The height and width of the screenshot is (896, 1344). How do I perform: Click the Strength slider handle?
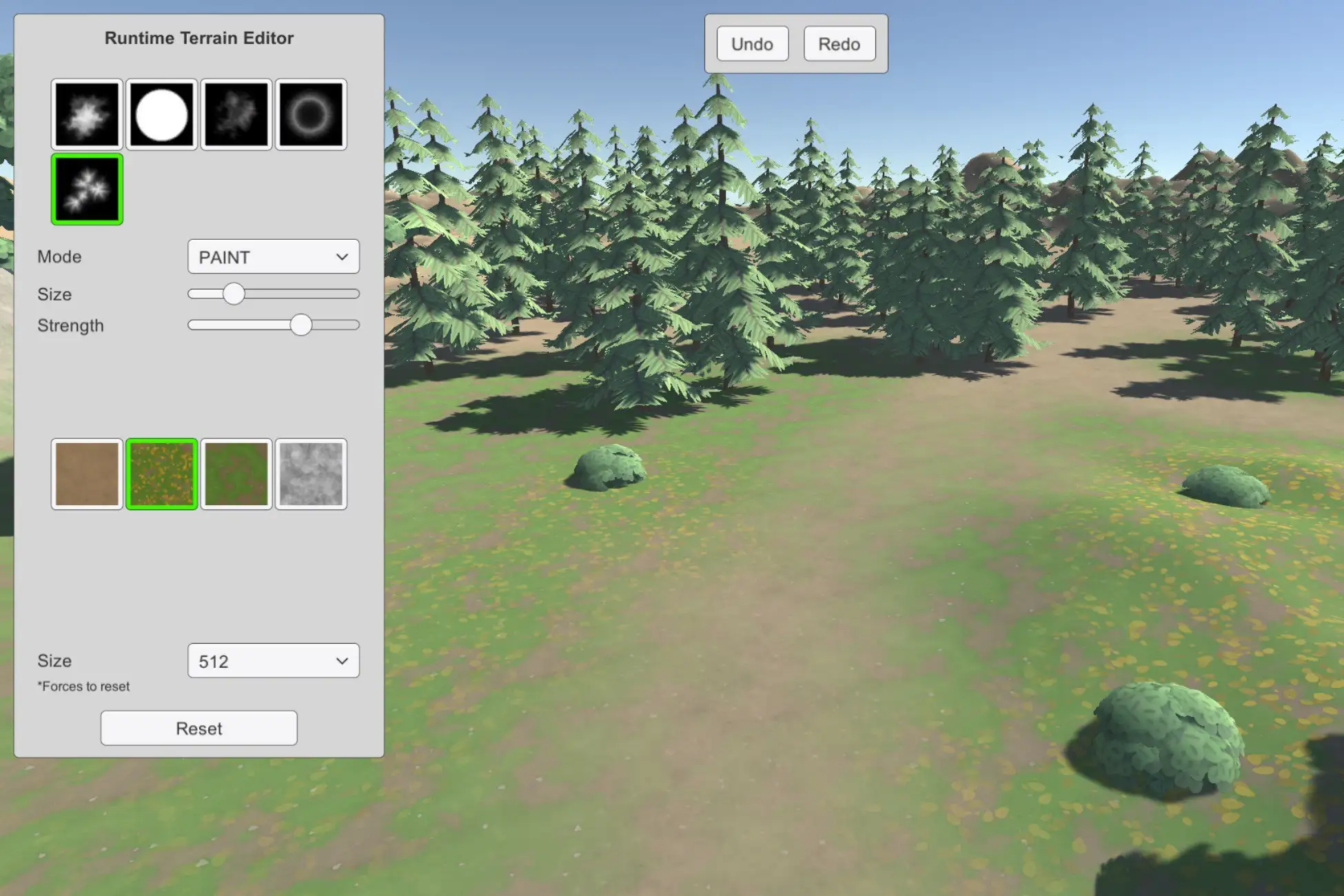(x=301, y=325)
